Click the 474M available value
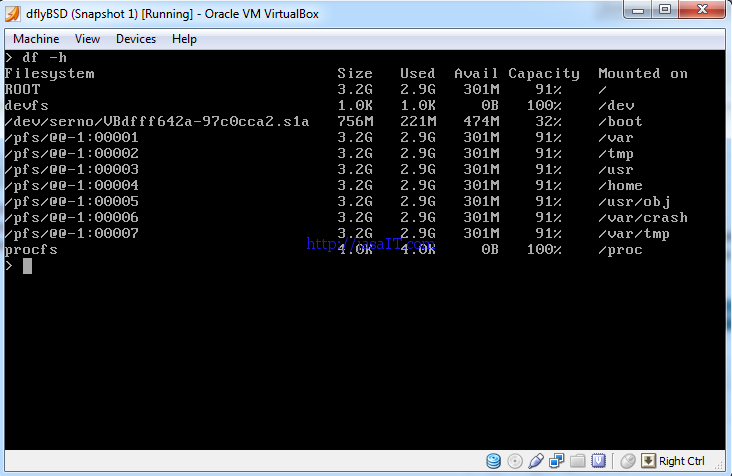This screenshot has width=732, height=476. pos(481,121)
